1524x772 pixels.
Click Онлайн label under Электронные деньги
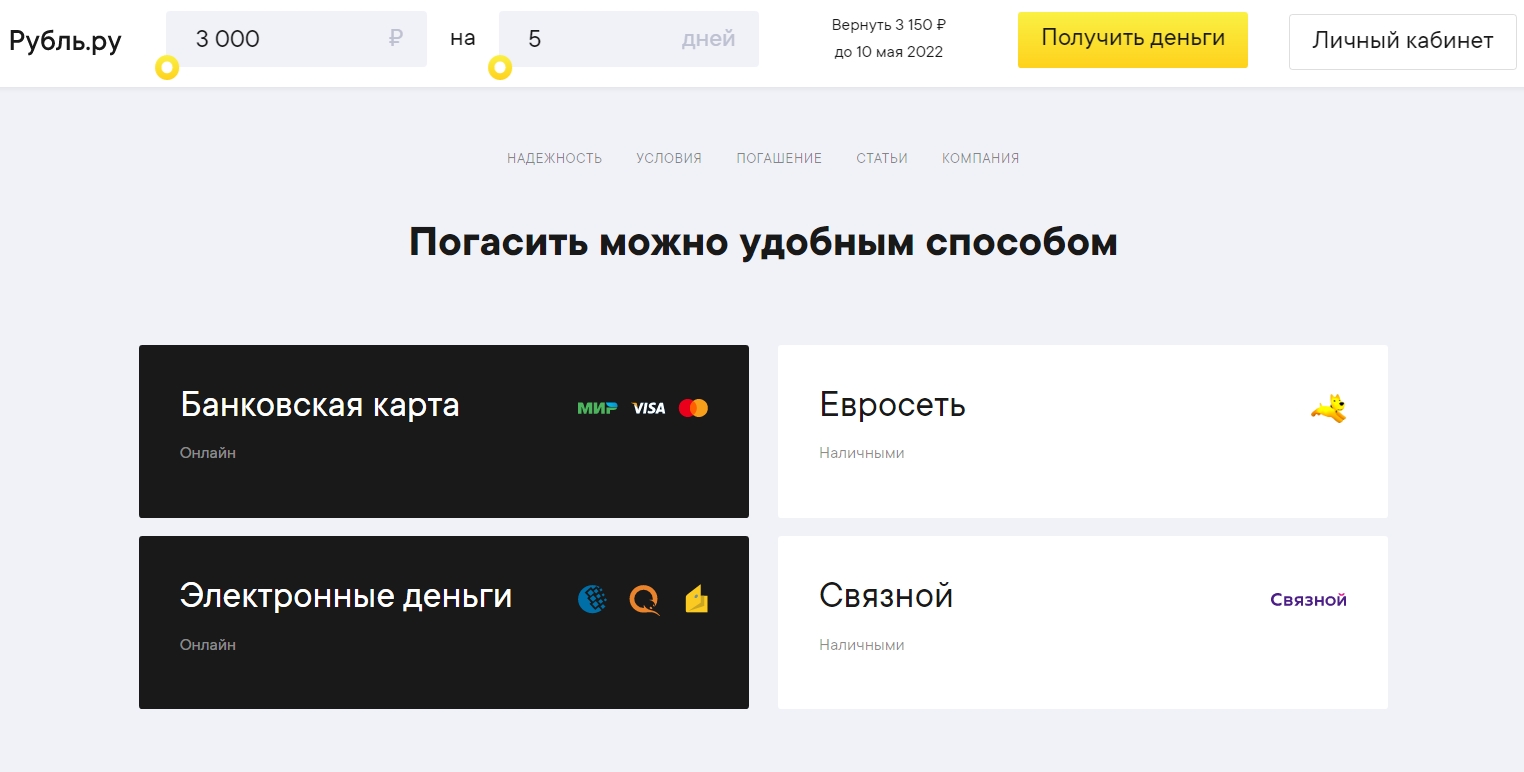pyautogui.click(x=208, y=645)
